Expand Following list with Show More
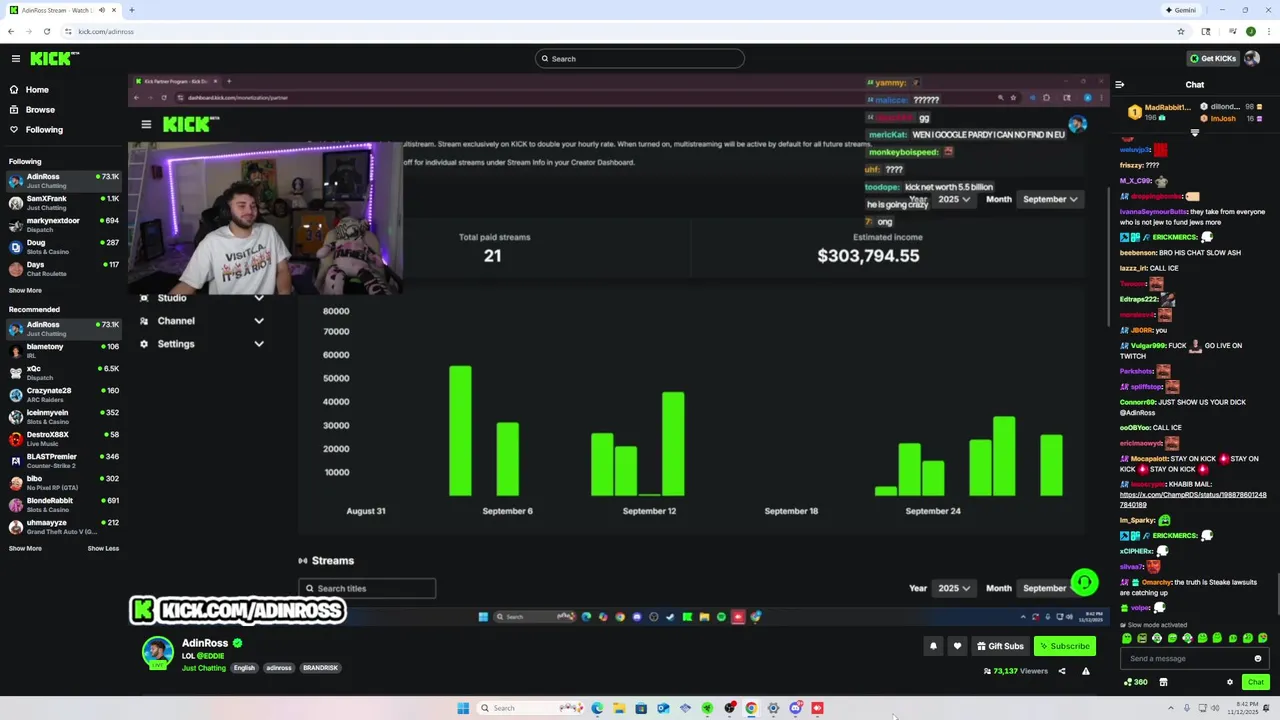 [25, 291]
